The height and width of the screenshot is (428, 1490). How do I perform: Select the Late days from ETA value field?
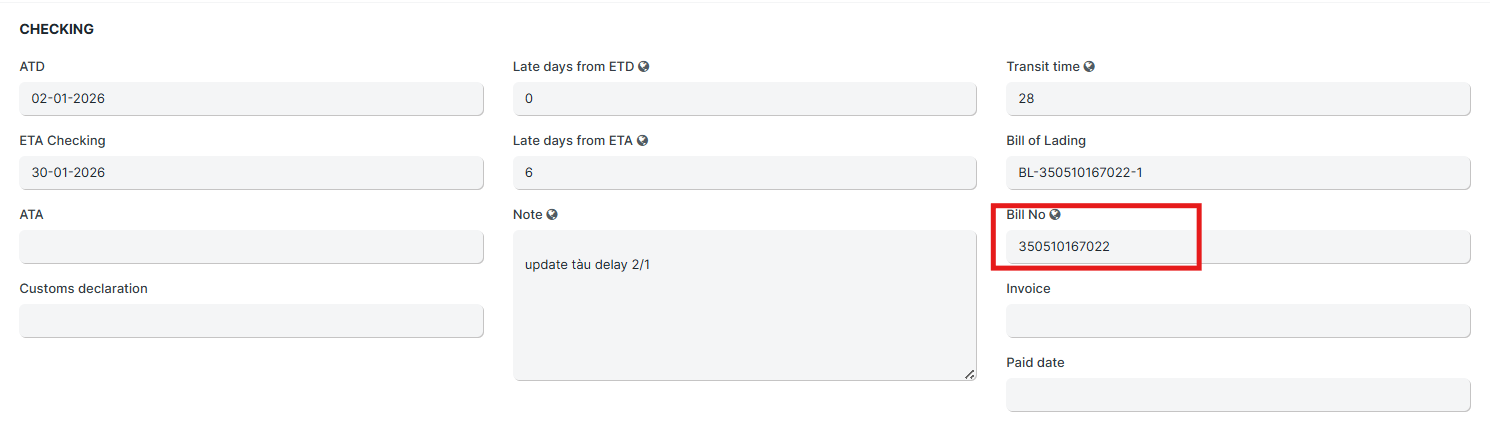(x=744, y=173)
